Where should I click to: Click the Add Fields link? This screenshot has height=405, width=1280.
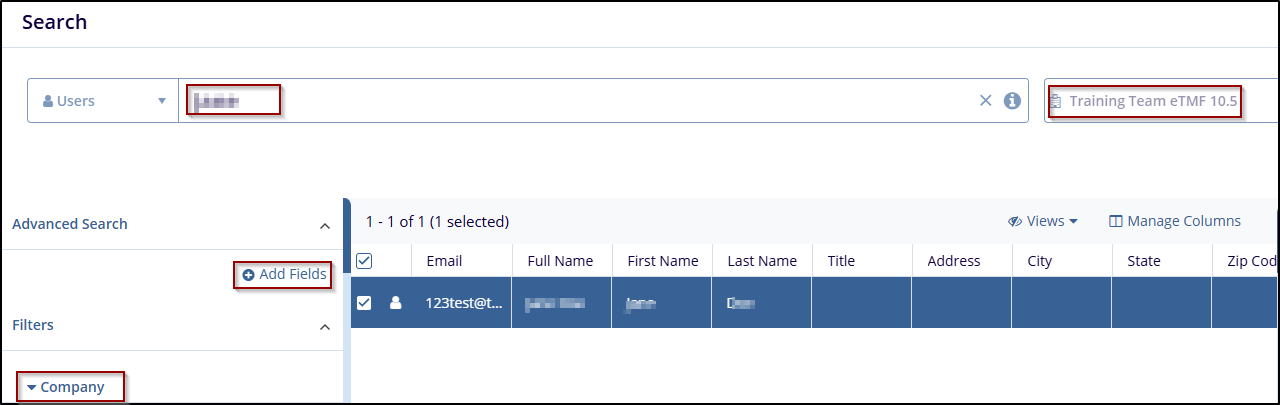[x=292, y=274]
